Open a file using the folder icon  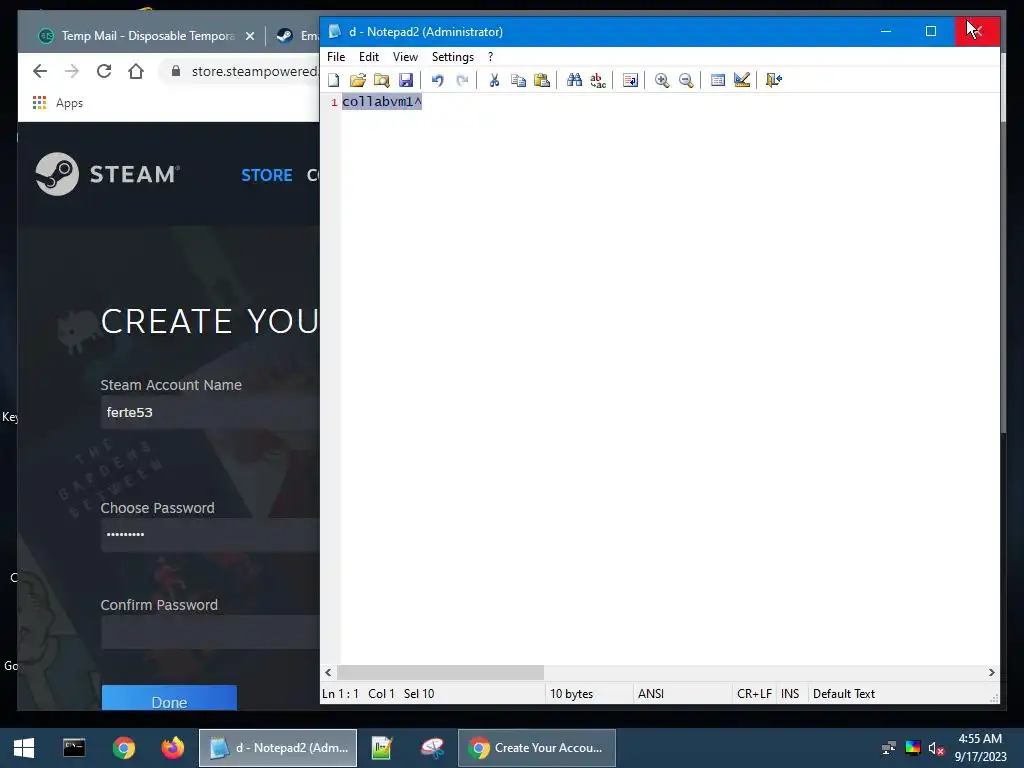[357, 80]
